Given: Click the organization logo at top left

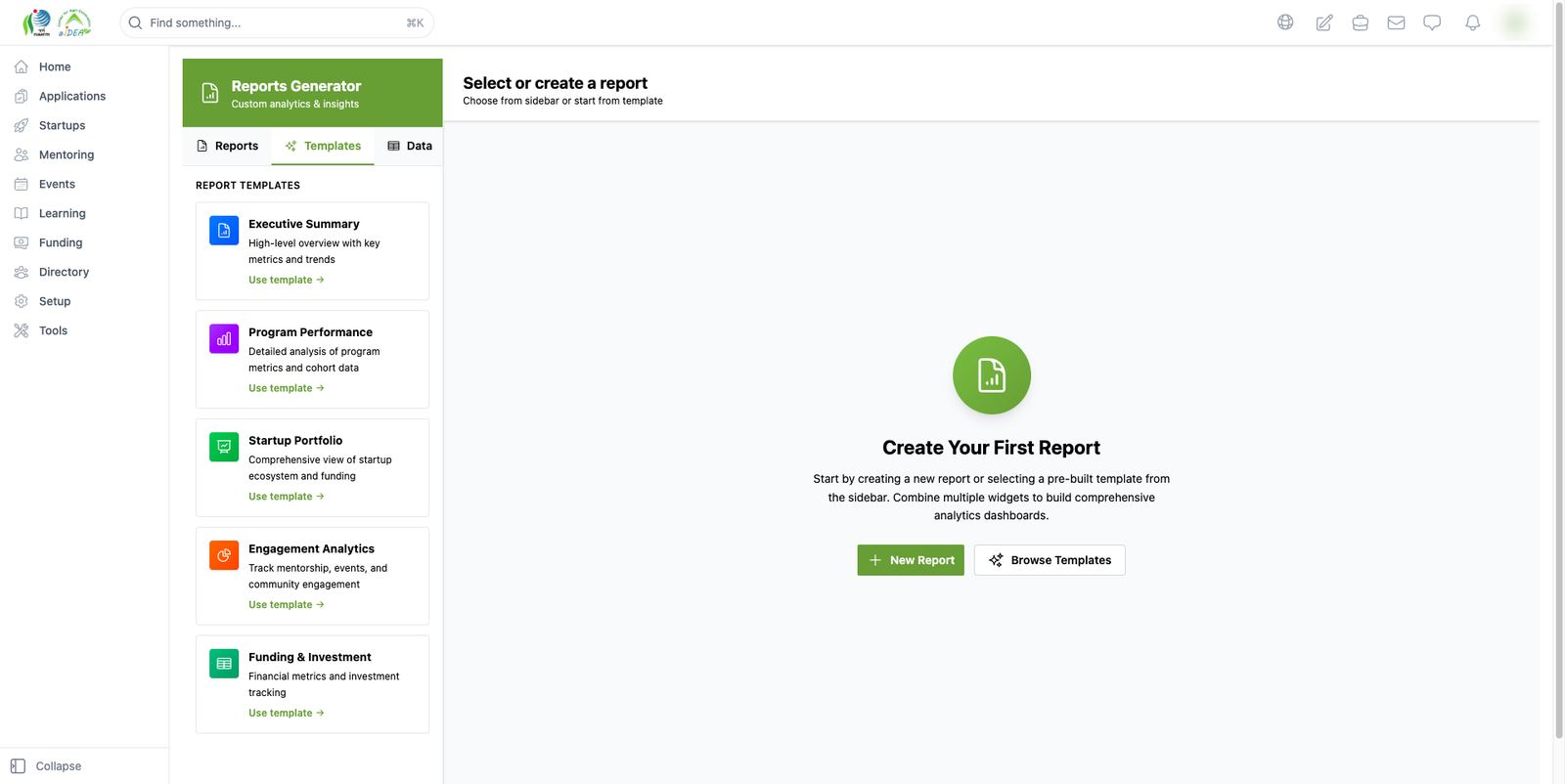Looking at the screenshot, I should (57, 22).
